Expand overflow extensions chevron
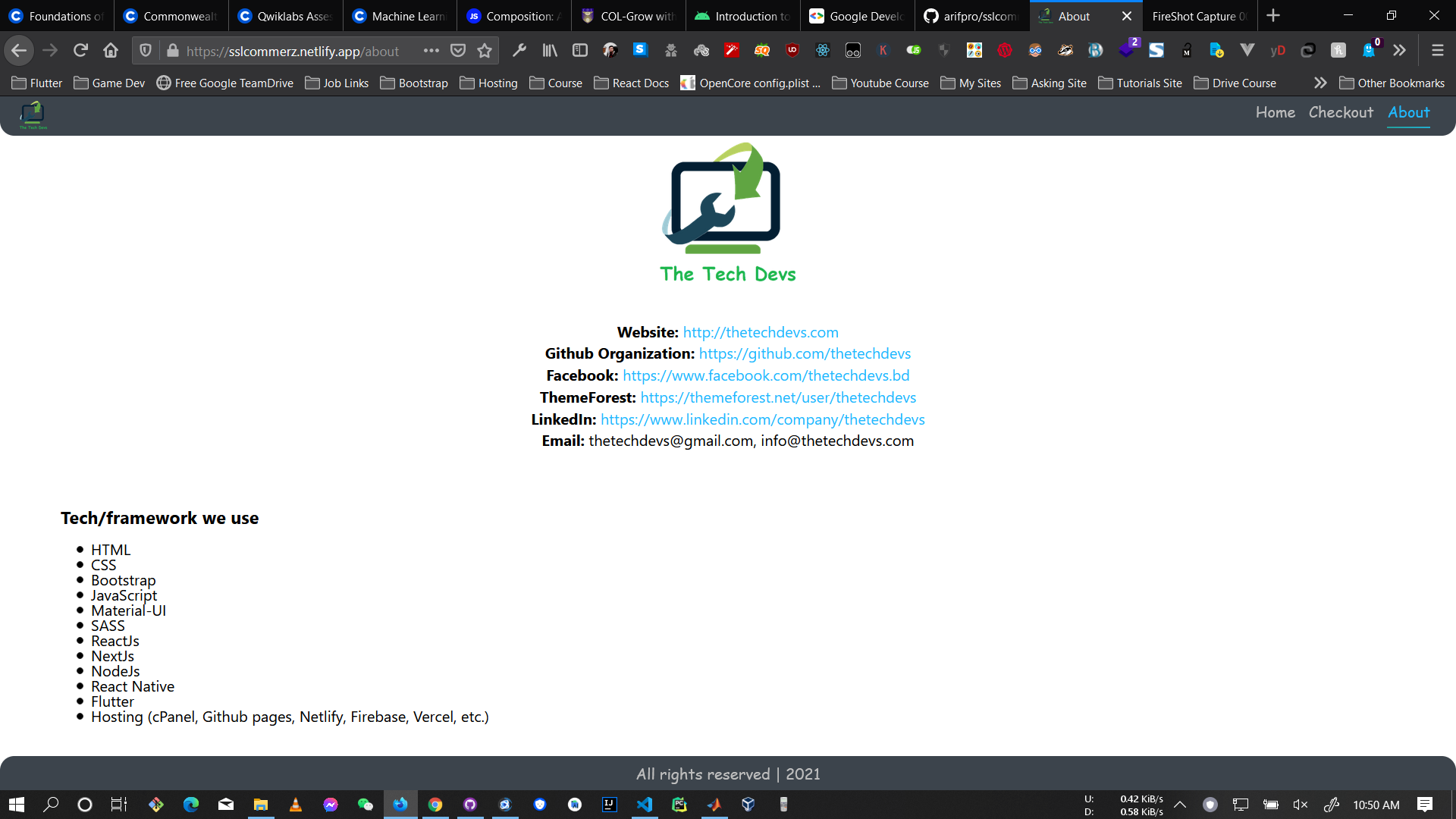 pos(1399,51)
